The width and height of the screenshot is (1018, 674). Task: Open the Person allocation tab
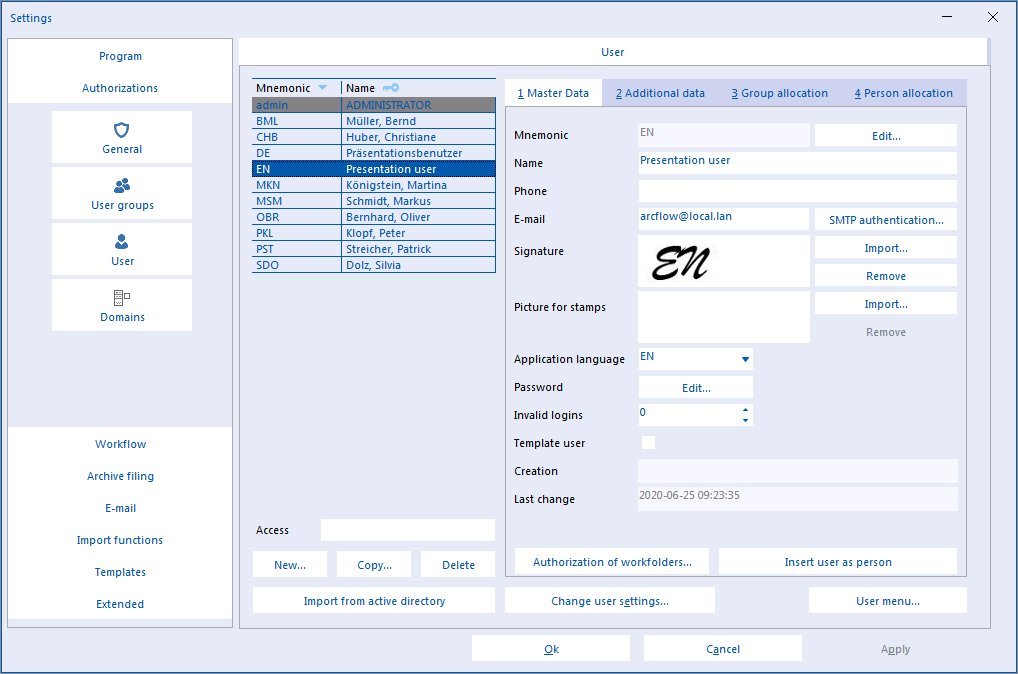coord(903,93)
